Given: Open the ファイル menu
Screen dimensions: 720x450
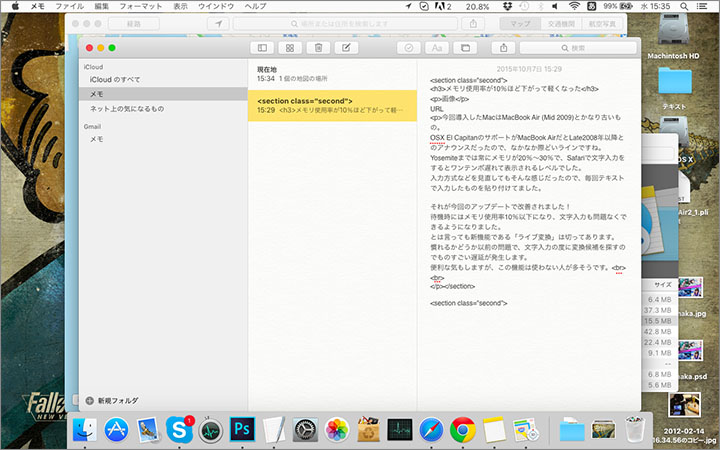Looking at the screenshot, I should tap(69, 6).
